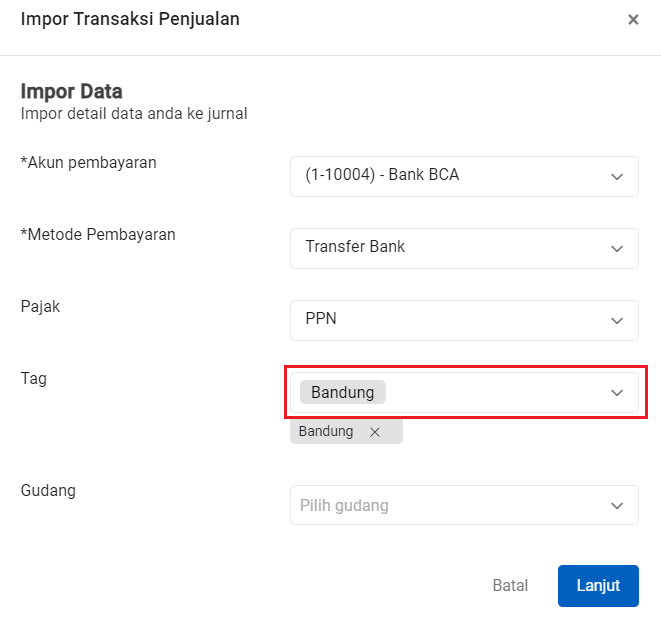Open the Metode Pembayaran chevron

(x=616, y=248)
